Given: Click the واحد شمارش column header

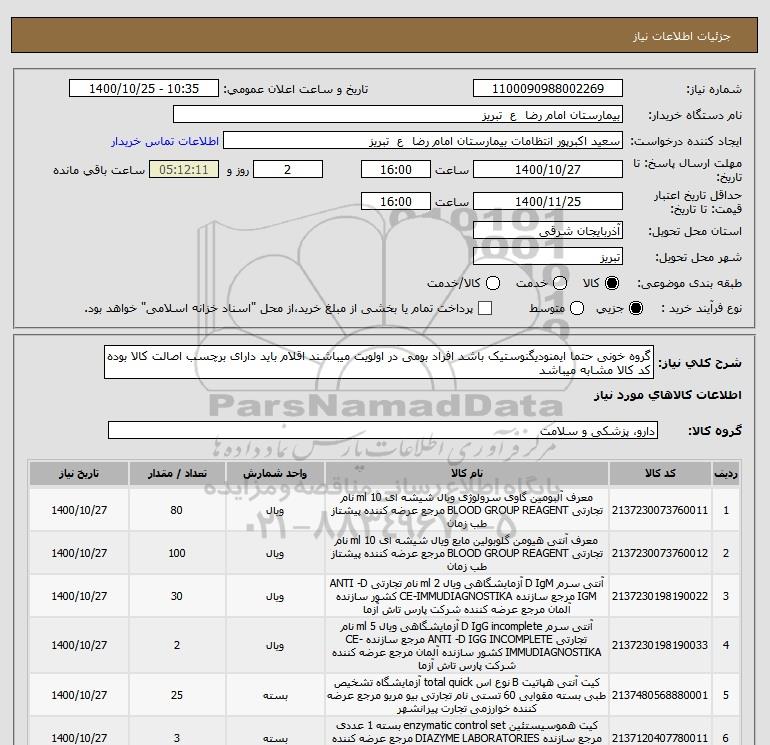Looking at the screenshot, I should pos(275,473).
